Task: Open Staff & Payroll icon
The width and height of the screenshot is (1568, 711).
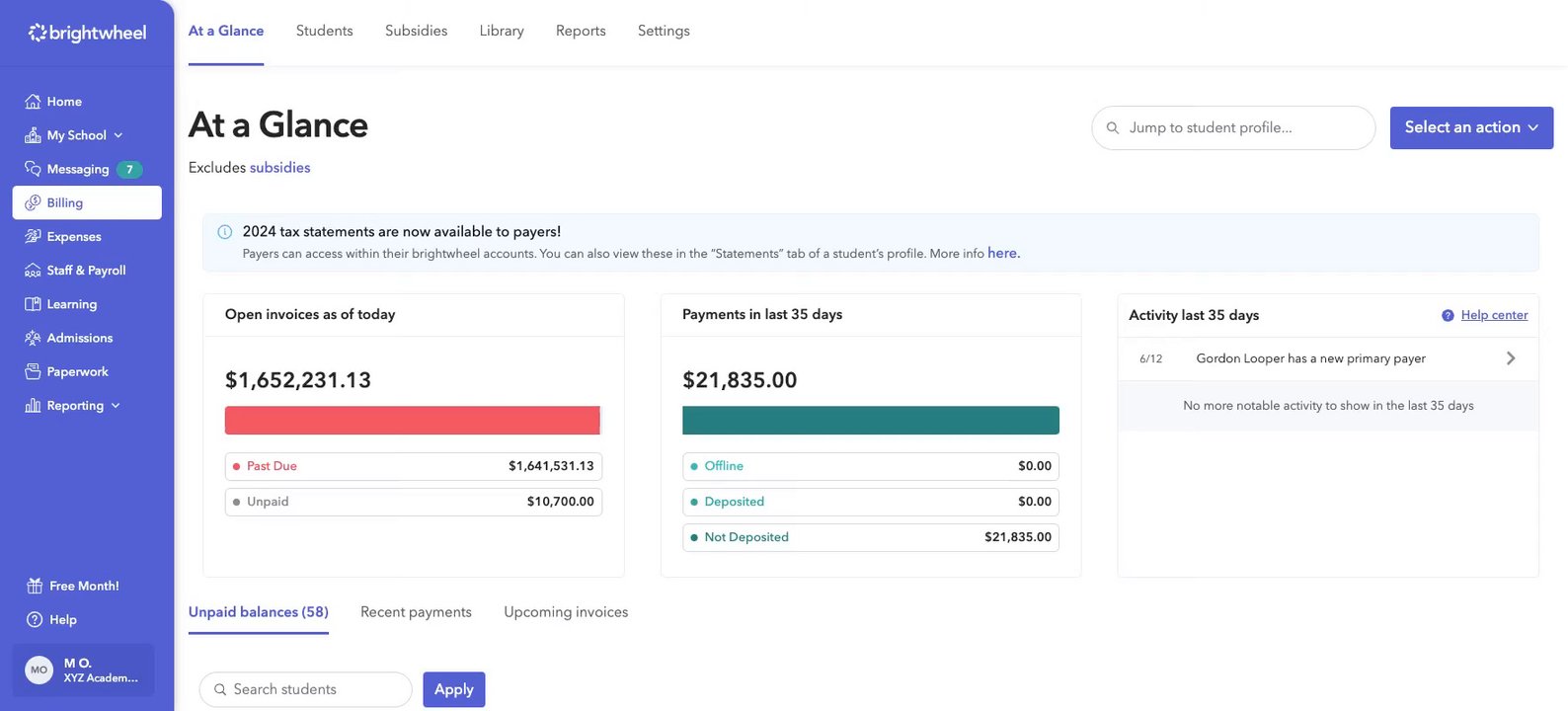Action: (33, 271)
